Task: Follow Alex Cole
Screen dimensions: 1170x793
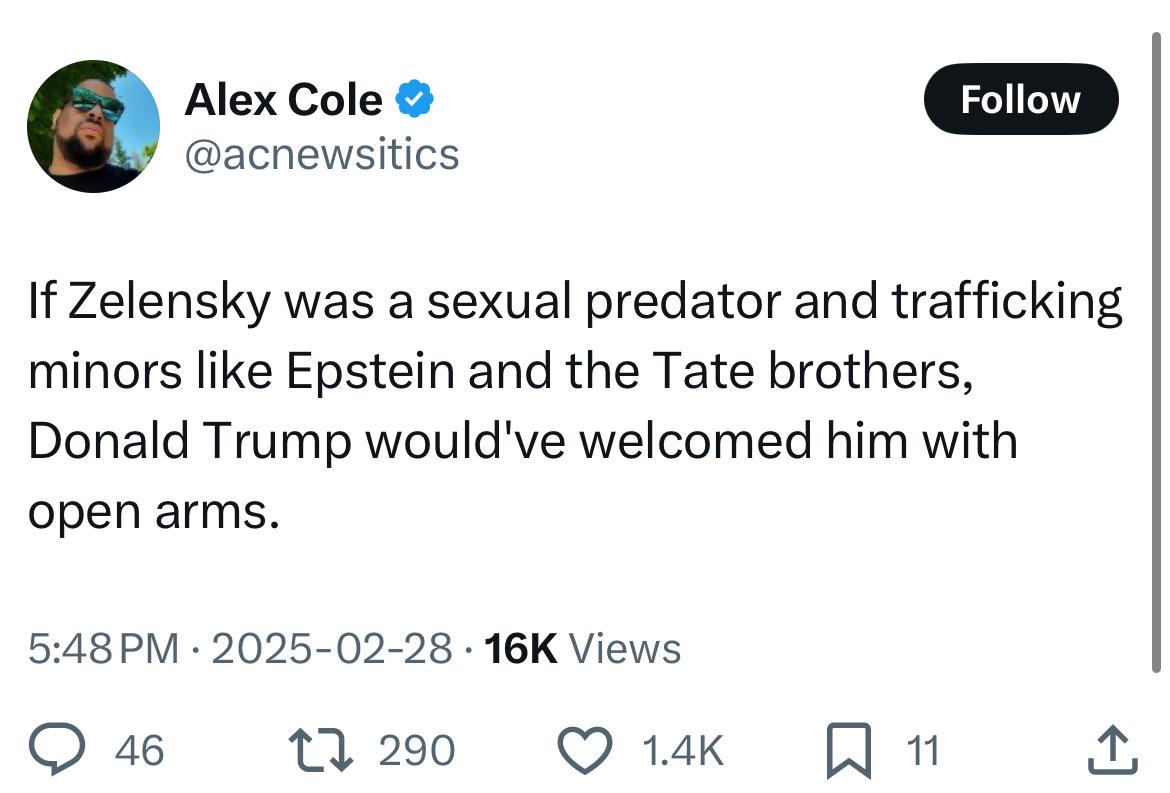Action: point(1021,99)
